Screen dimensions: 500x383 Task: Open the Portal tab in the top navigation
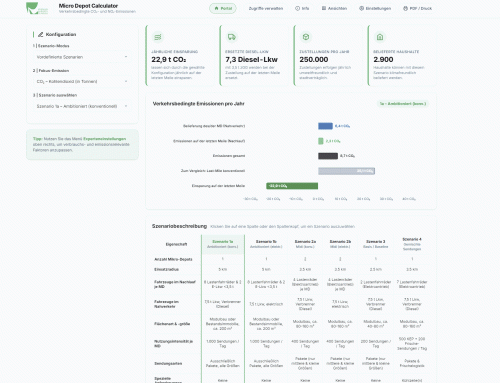click(223, 8)
